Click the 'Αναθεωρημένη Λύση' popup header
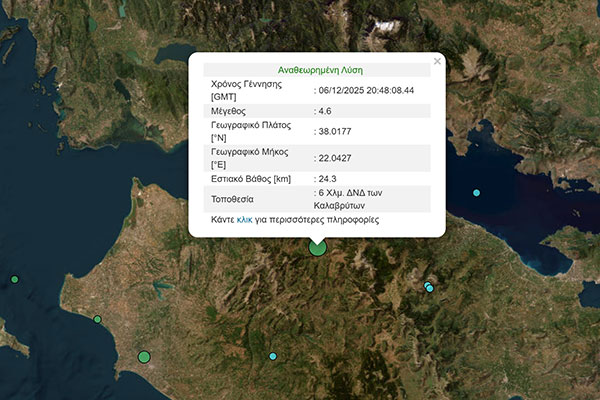This screenshot has width=600, height=400. coord(320,71)
